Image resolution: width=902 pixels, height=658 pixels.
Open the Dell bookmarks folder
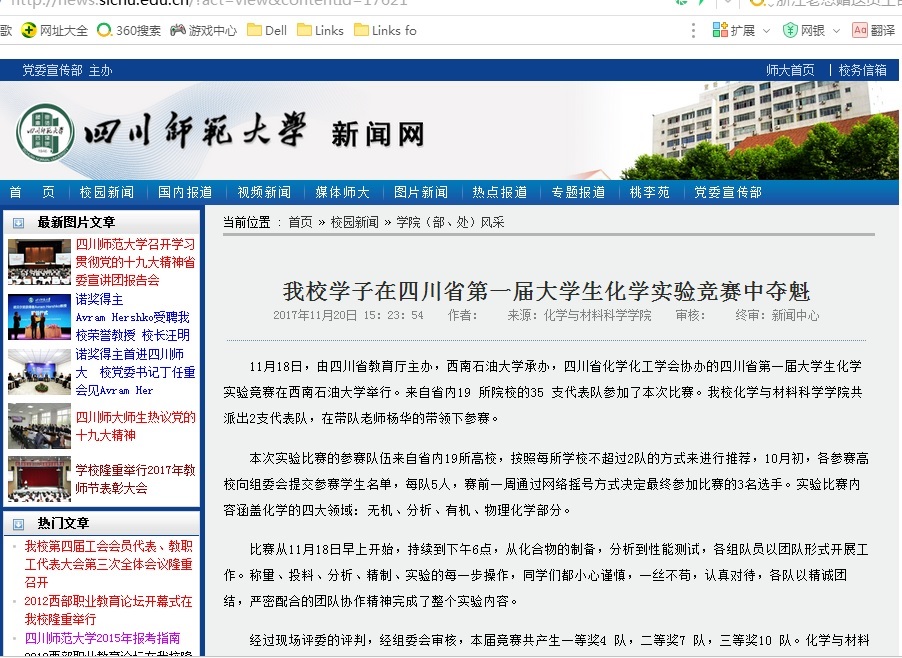click(255, 30)
